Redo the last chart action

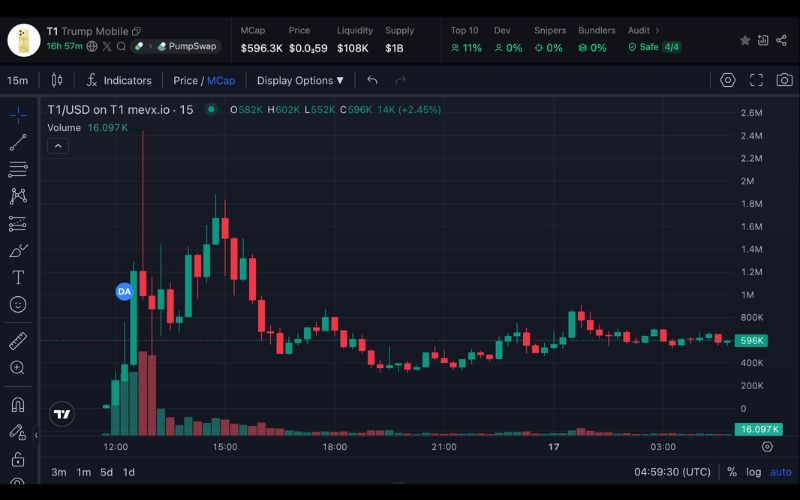401,80
